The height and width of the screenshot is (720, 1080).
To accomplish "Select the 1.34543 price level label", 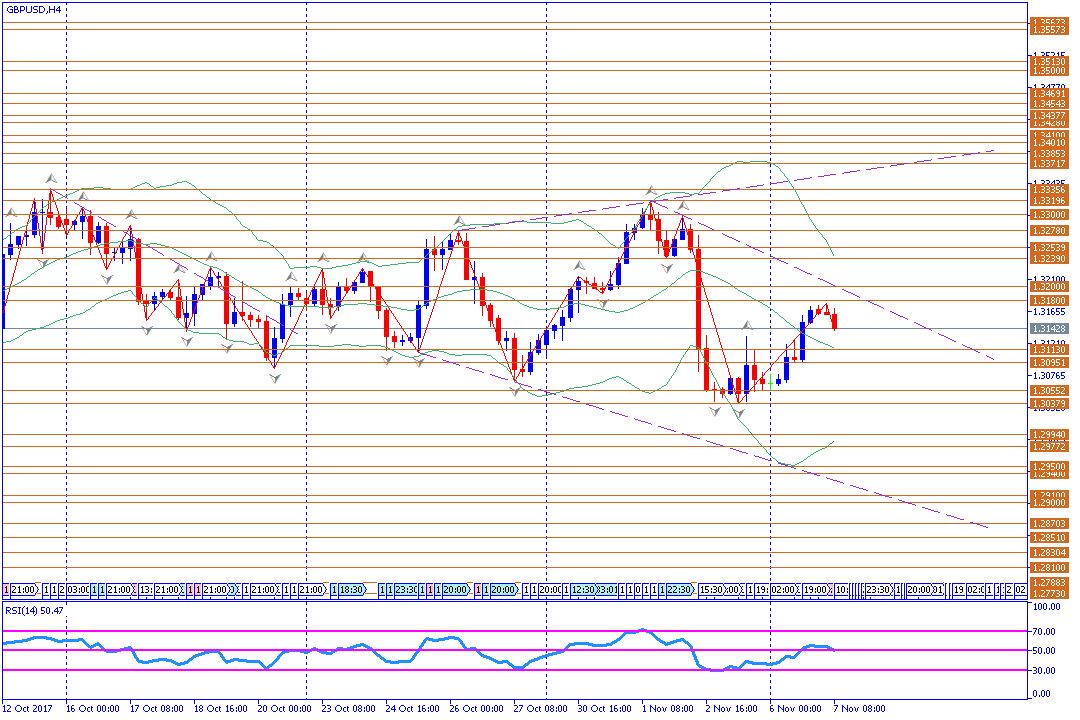I will (x=1049, y=104).
